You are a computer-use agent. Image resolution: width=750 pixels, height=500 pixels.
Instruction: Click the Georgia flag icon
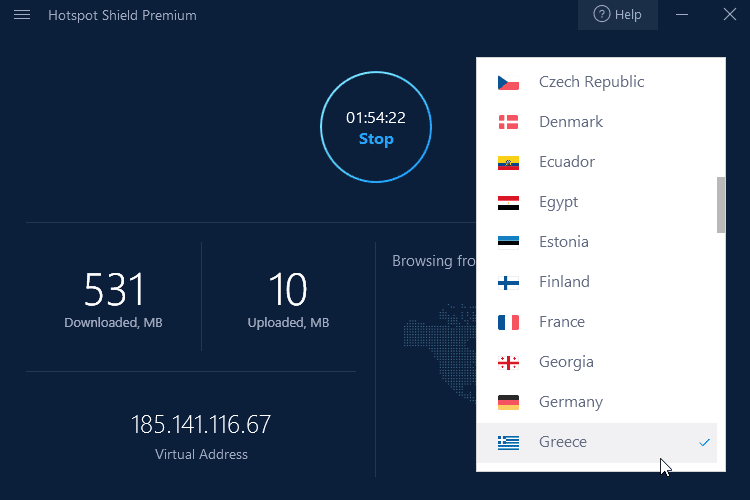point(508,363)
